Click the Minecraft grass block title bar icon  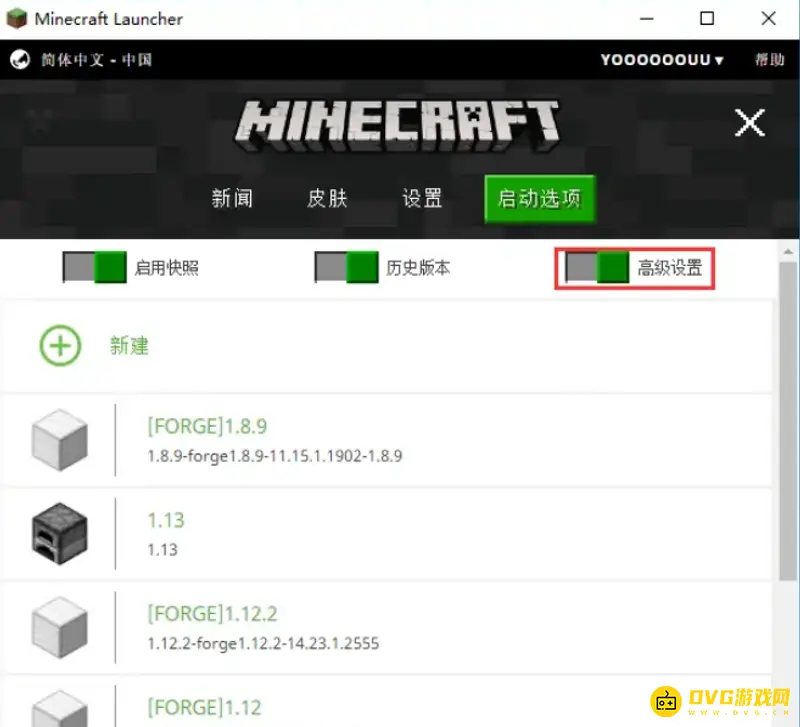pyautogui.click(x=17, y=19)
